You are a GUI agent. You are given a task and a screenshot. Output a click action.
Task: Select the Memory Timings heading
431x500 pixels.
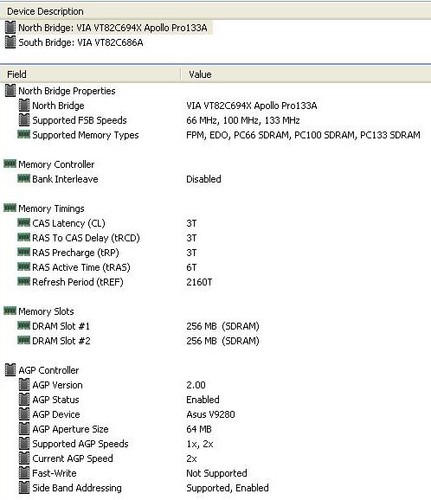pos(51,209)
